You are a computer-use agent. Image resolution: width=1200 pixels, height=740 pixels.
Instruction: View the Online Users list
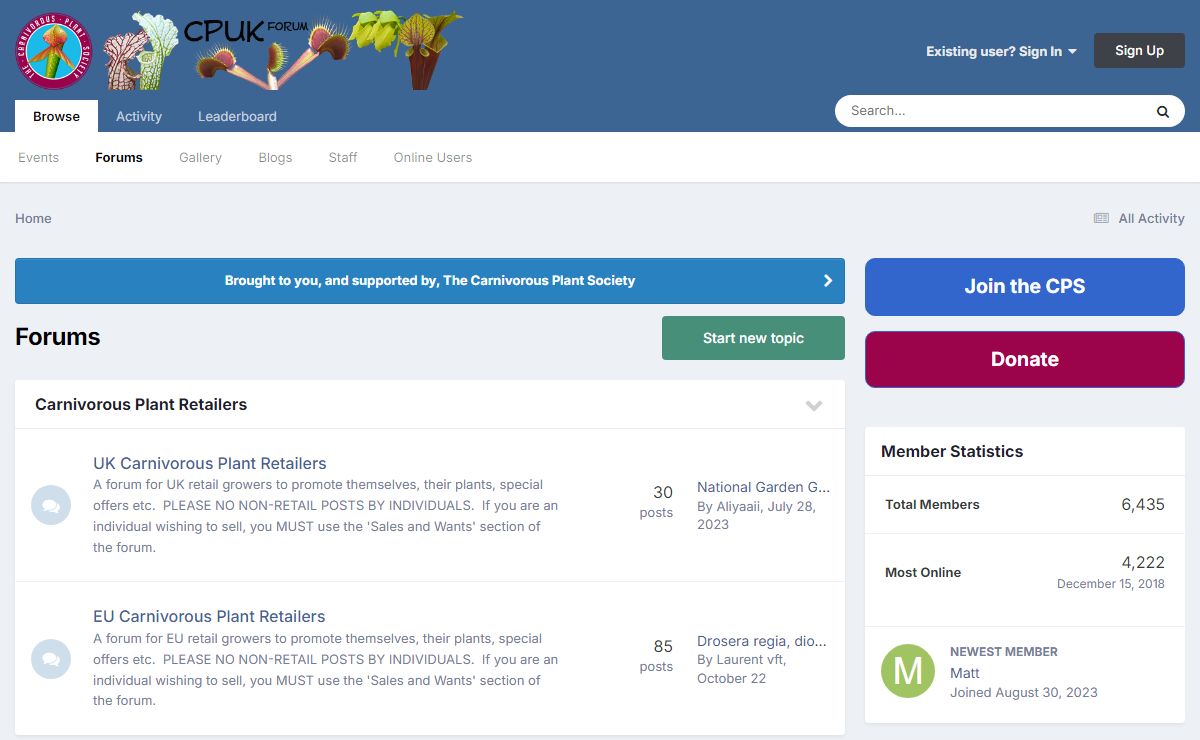pyautogui.click(x=433, y=157)
